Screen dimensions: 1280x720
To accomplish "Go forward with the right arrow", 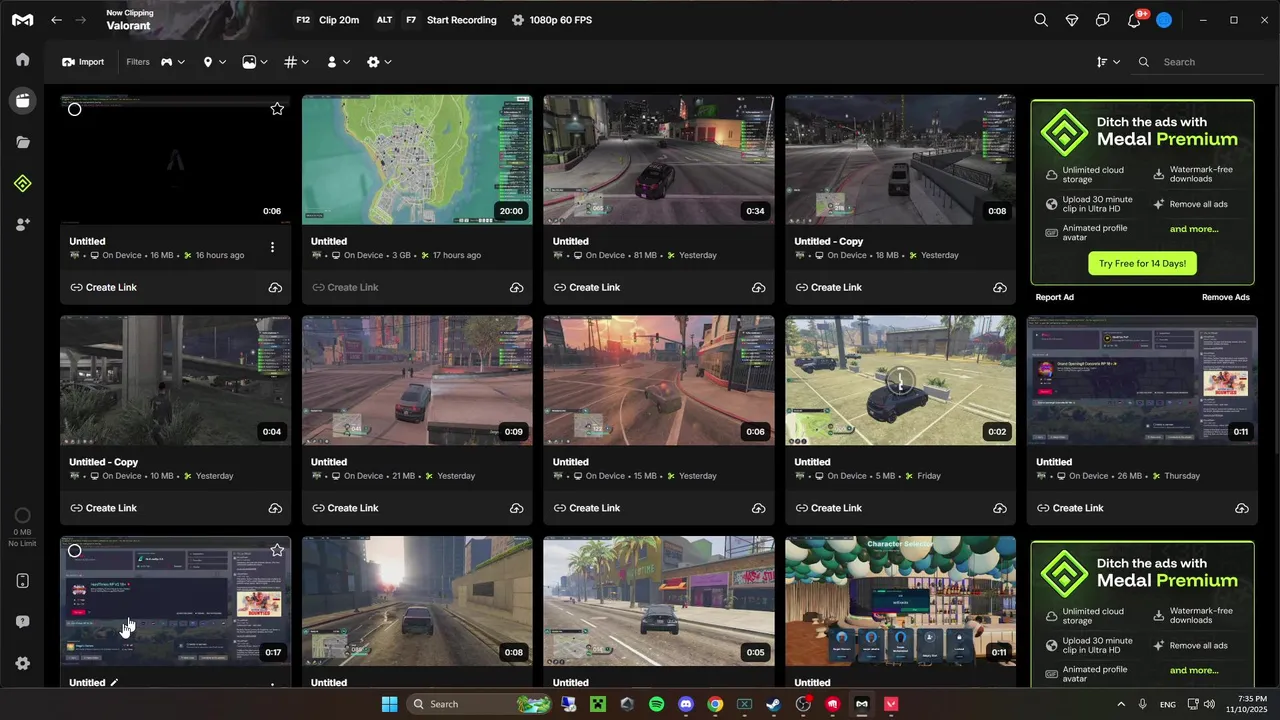I will (82, 20).
